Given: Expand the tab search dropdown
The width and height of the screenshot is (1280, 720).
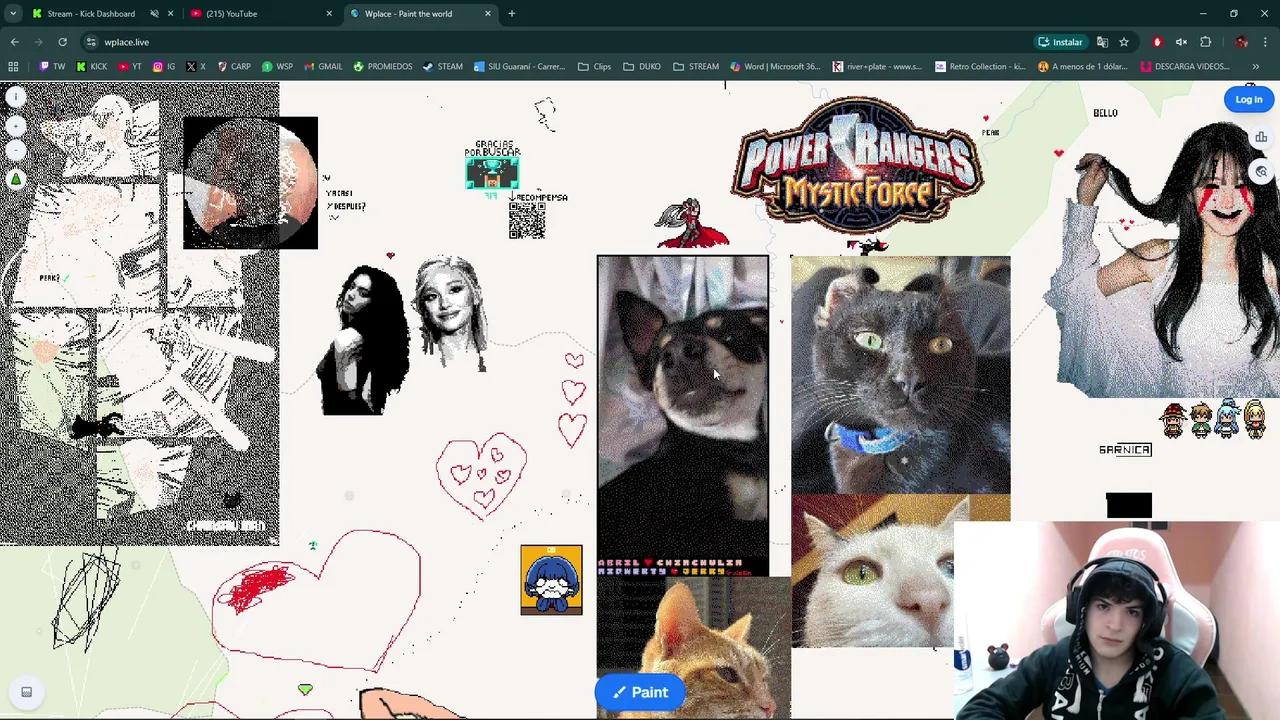Looking at the screenshot, I should pyautogui.click(x=13, y=14).
